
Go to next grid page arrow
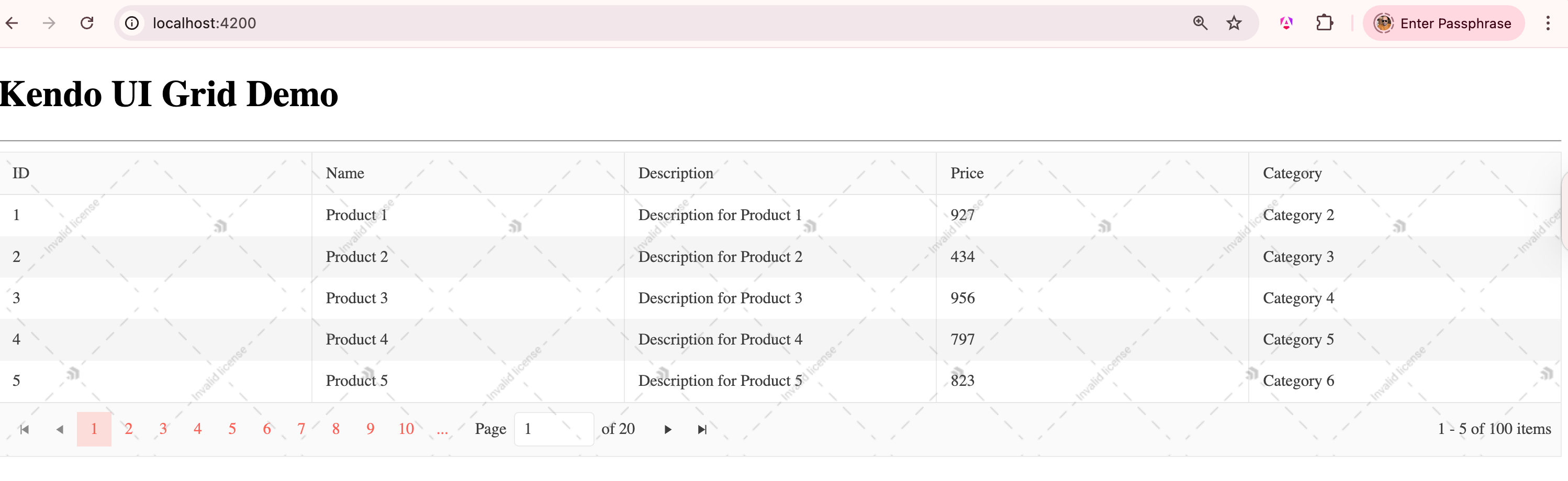(x=668, y=429)
